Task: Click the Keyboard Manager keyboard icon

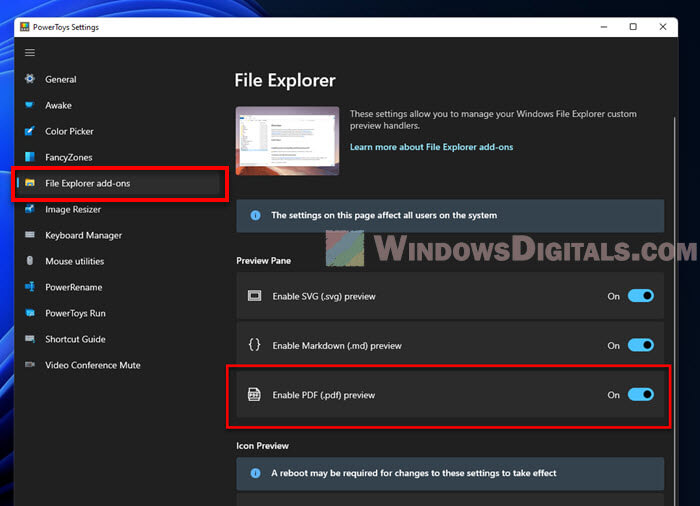Action: click(30, 235)
